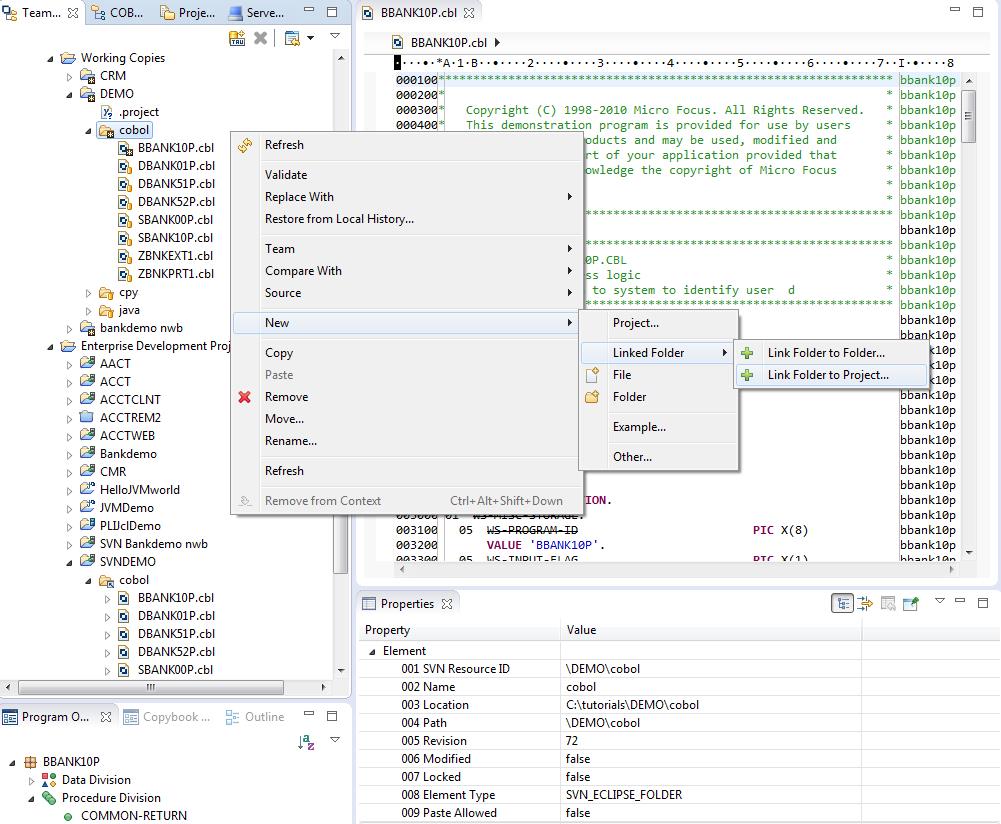
Task: Click the SVNDEMO project icon
Action: (87, 562)
